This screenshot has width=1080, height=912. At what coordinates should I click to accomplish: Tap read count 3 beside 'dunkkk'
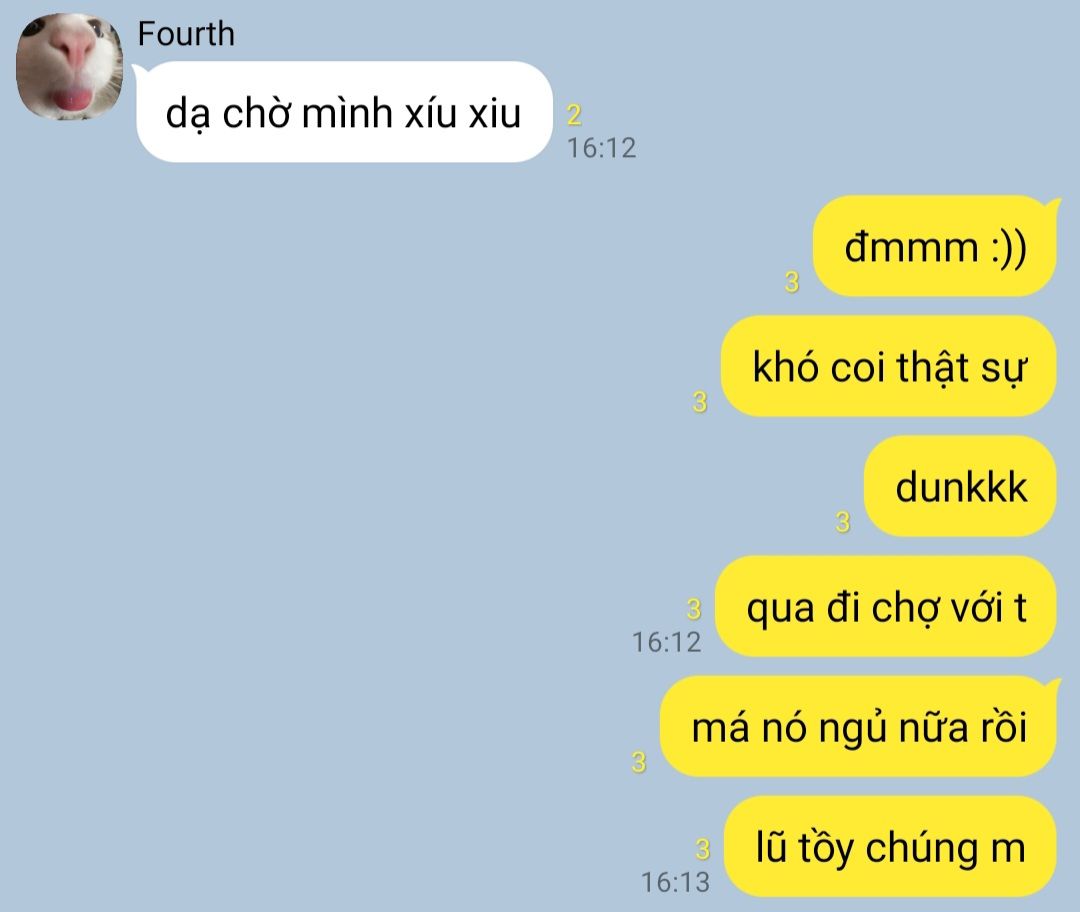tap(843, 522)
